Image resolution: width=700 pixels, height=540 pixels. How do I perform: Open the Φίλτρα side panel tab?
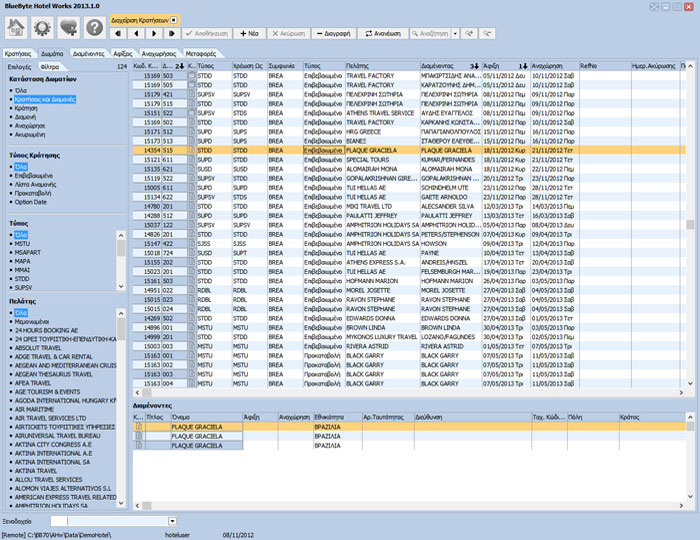pos(50,66)
